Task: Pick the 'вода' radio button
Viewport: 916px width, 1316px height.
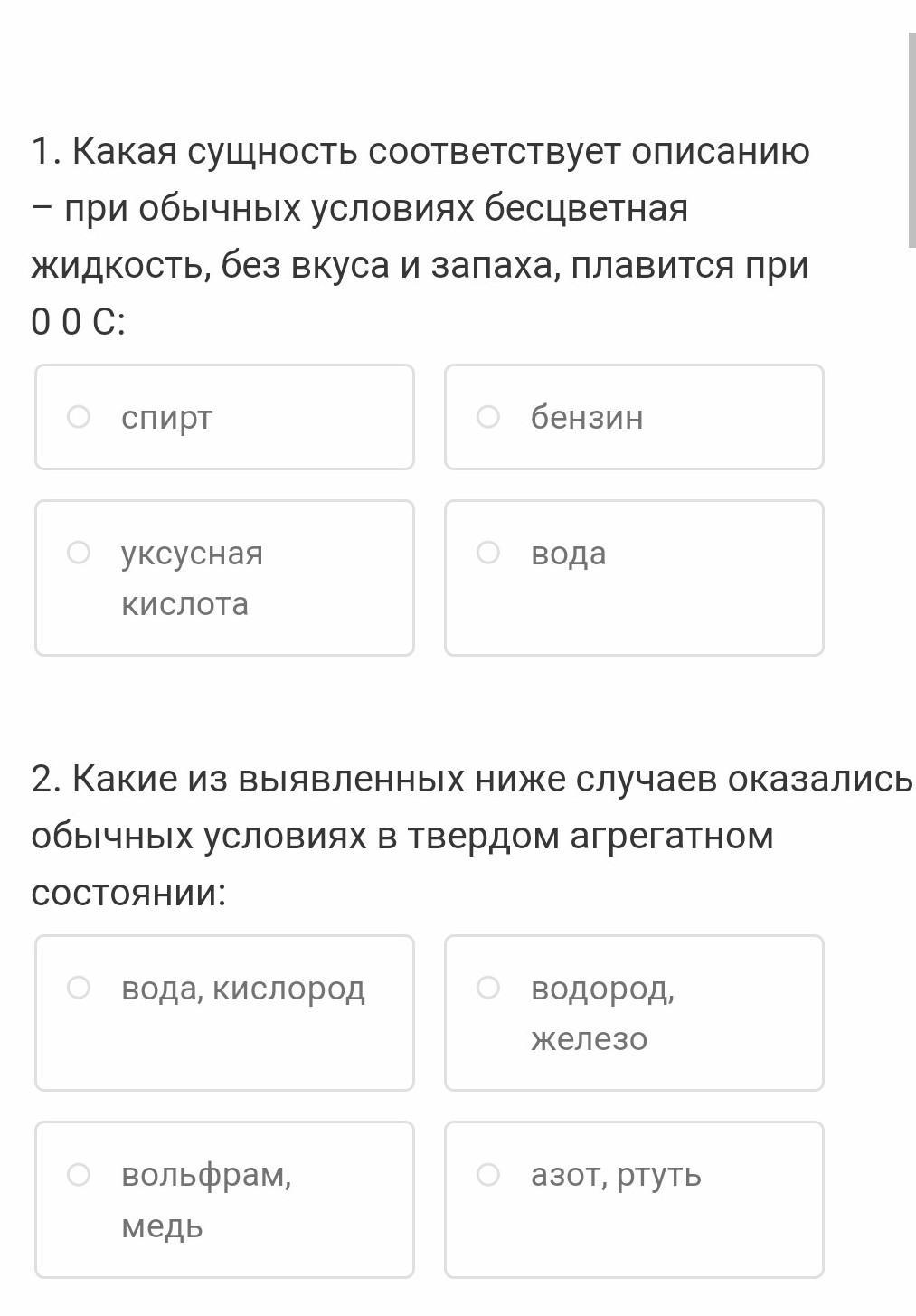Action: pos(488,553)
